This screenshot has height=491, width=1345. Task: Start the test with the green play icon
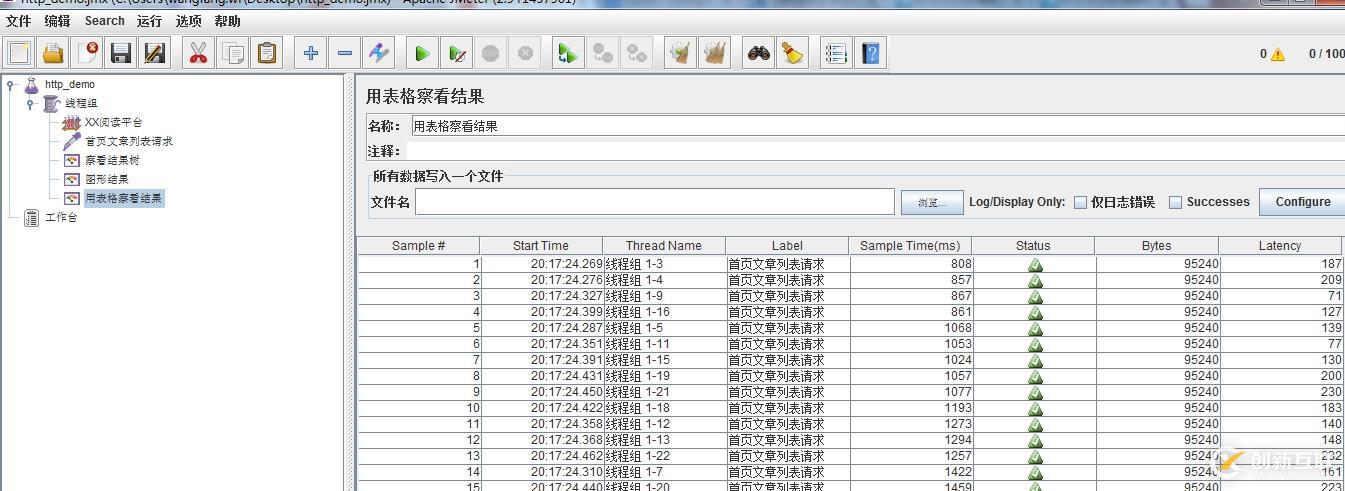pos(422,53)
